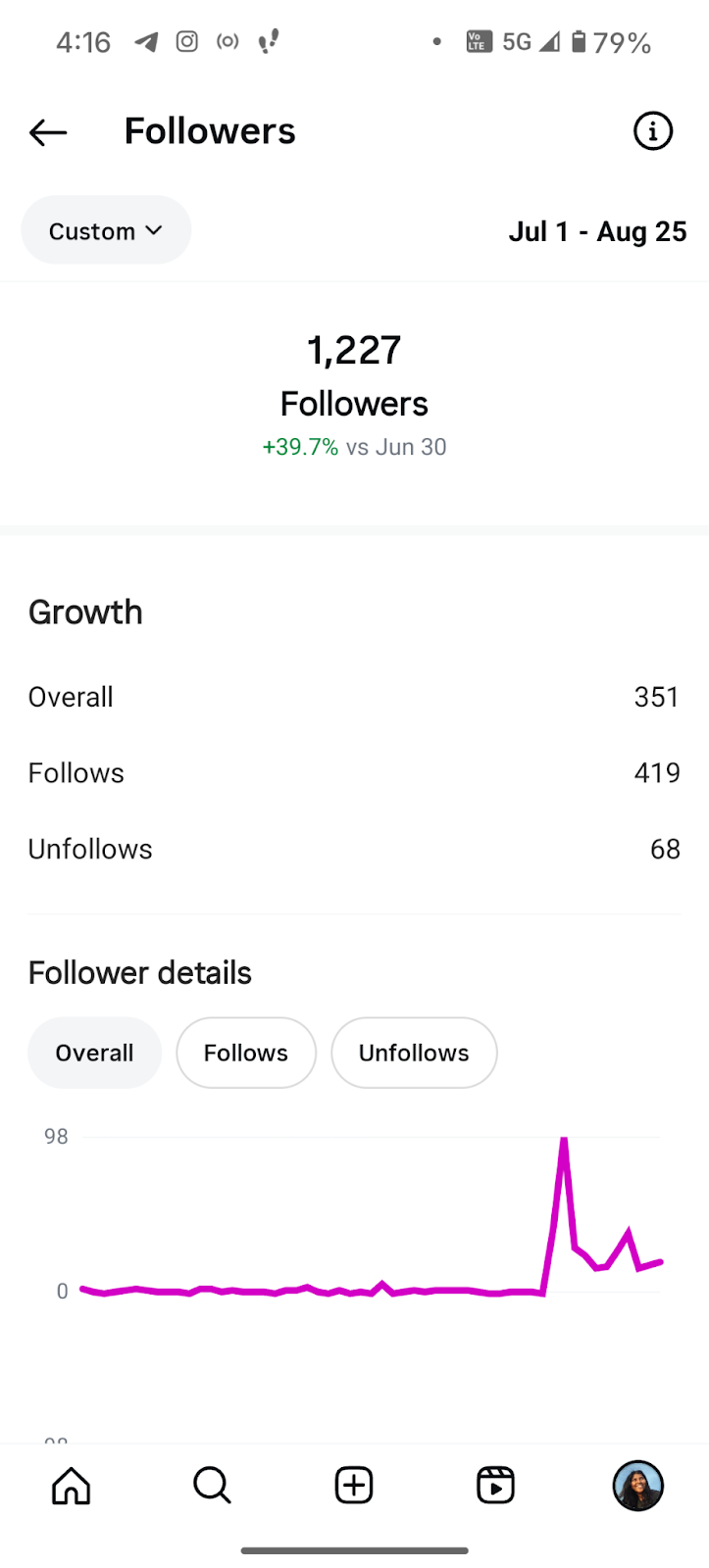Tap the Jul 1 - Aug 25 date range
Screen dimensions: 709x1568
tap(597, 231)
